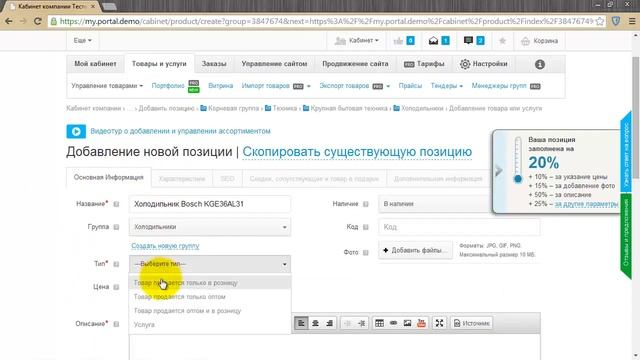Decrease indent in editor toolbar
Image resolution: width=640 pixels, height=360 pixels.
coord(347,323)
